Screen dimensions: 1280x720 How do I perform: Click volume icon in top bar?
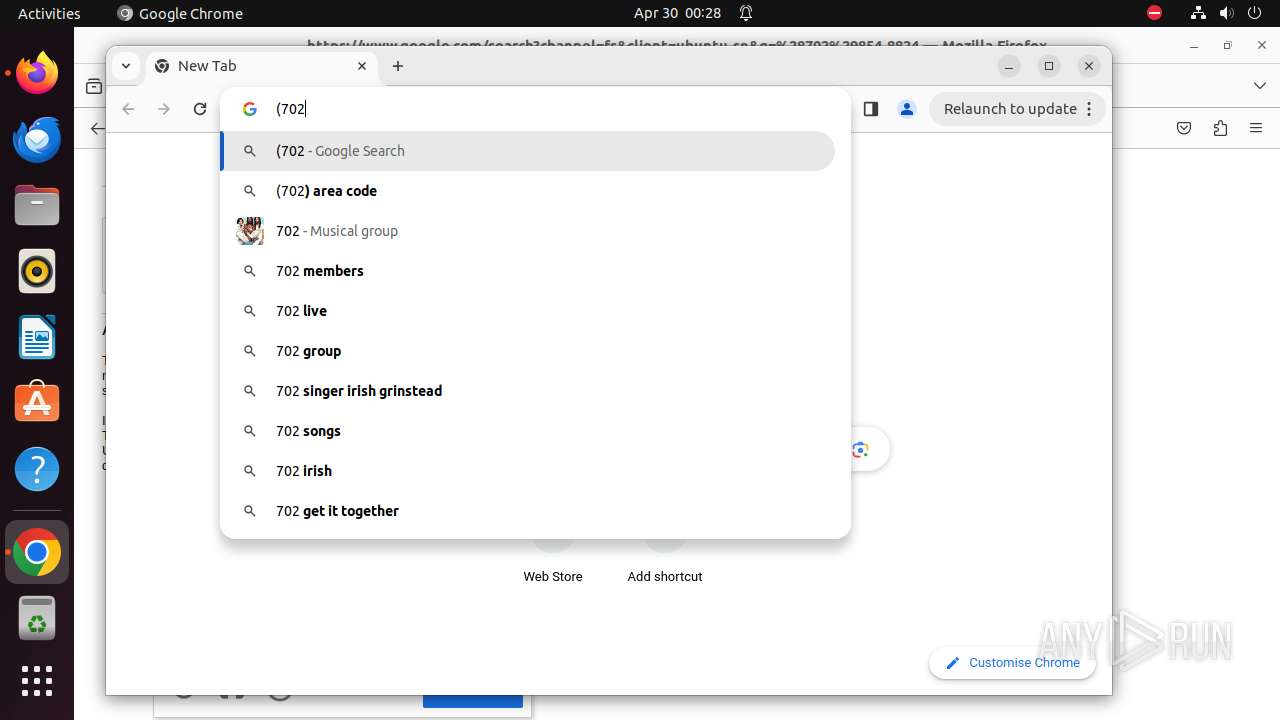pyautogui.click(x=1227, y=13)
